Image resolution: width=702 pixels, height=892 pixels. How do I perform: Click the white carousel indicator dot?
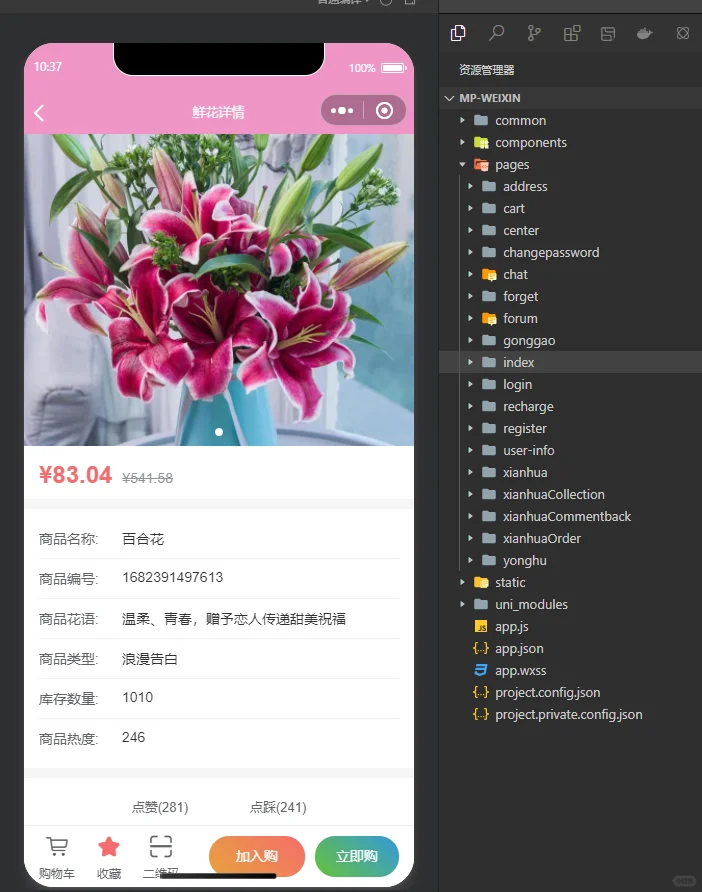click(x=219, y=432)
